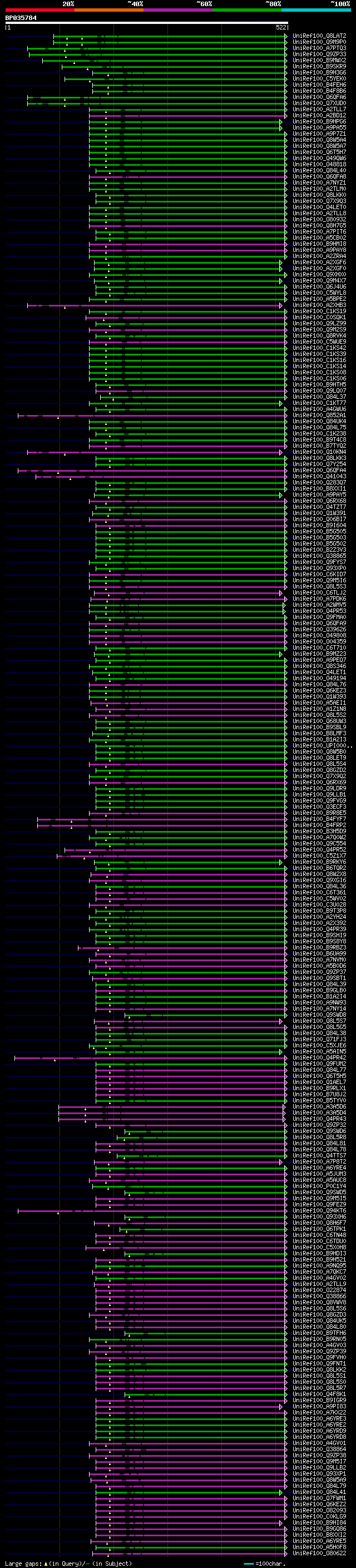This screenshot has height=1568, width=356.
Task: Open hit UniRef100_Q38864
Action: (319, 1449)
